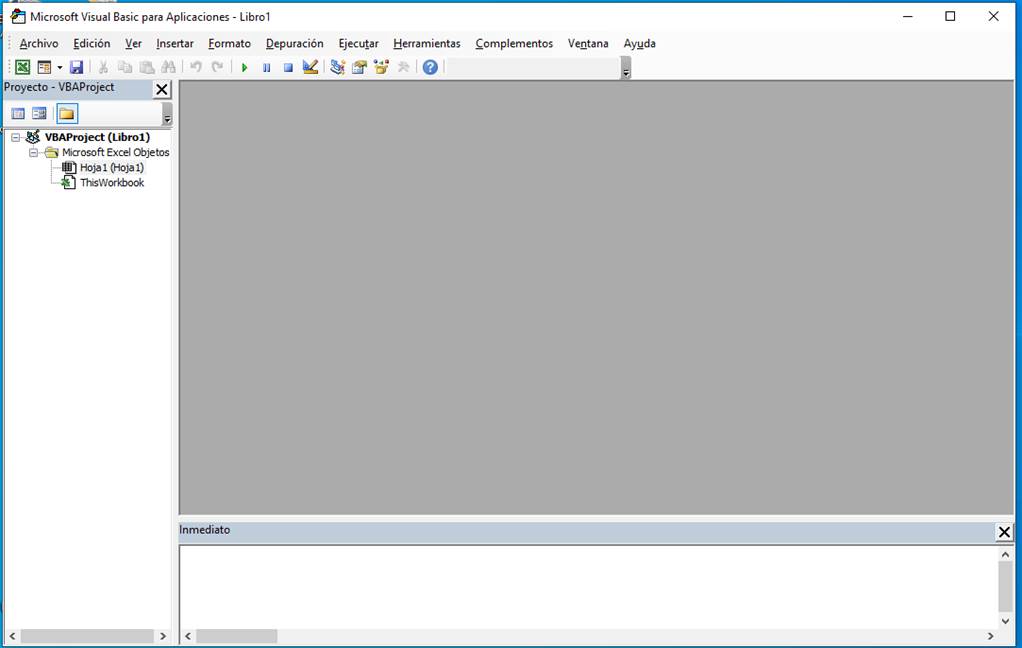Image resolution: width=1022 pixels, height=648 pixels.
Task: Click inside the Inmediato text area
Action: click(589, 587)
